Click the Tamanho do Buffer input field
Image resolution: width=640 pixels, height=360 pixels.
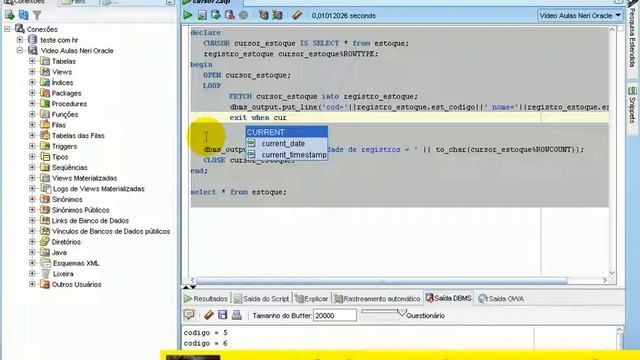tap(335, 315)
